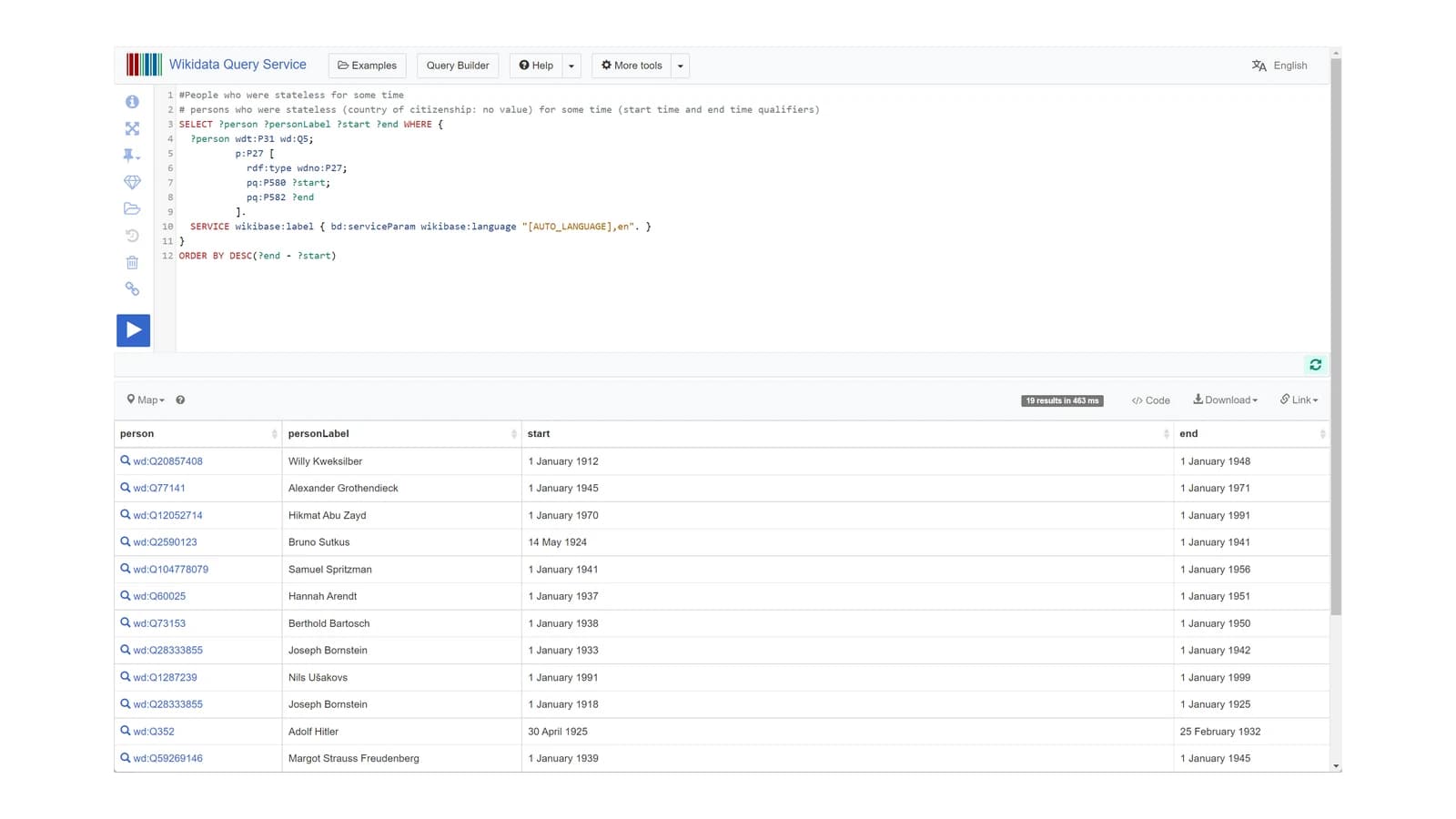Click the diamond format query icon
The height and width of the screenshot is (819, 1456).
tap(132, 182)
